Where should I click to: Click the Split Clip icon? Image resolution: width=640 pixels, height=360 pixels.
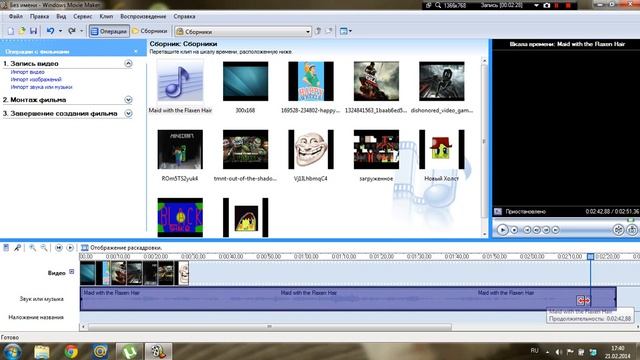[x=618, y=230]
